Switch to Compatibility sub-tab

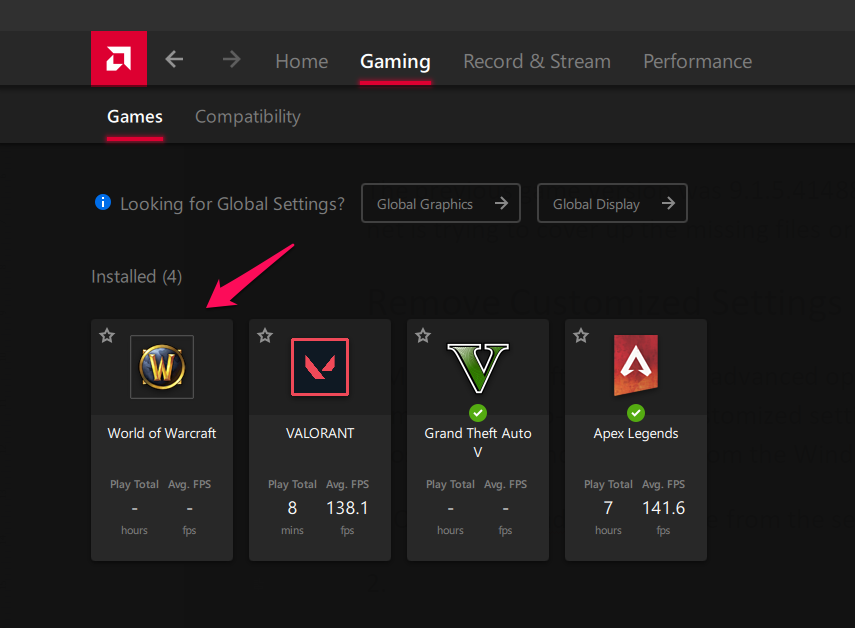pyautogui.click(x=248, y=117)
